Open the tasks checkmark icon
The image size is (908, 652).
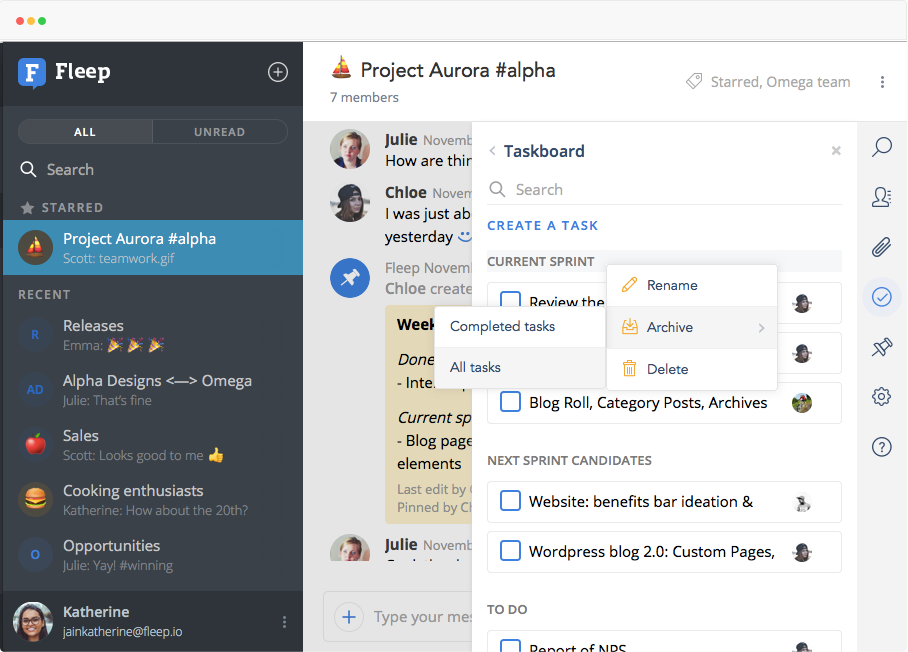click(881, 297)
